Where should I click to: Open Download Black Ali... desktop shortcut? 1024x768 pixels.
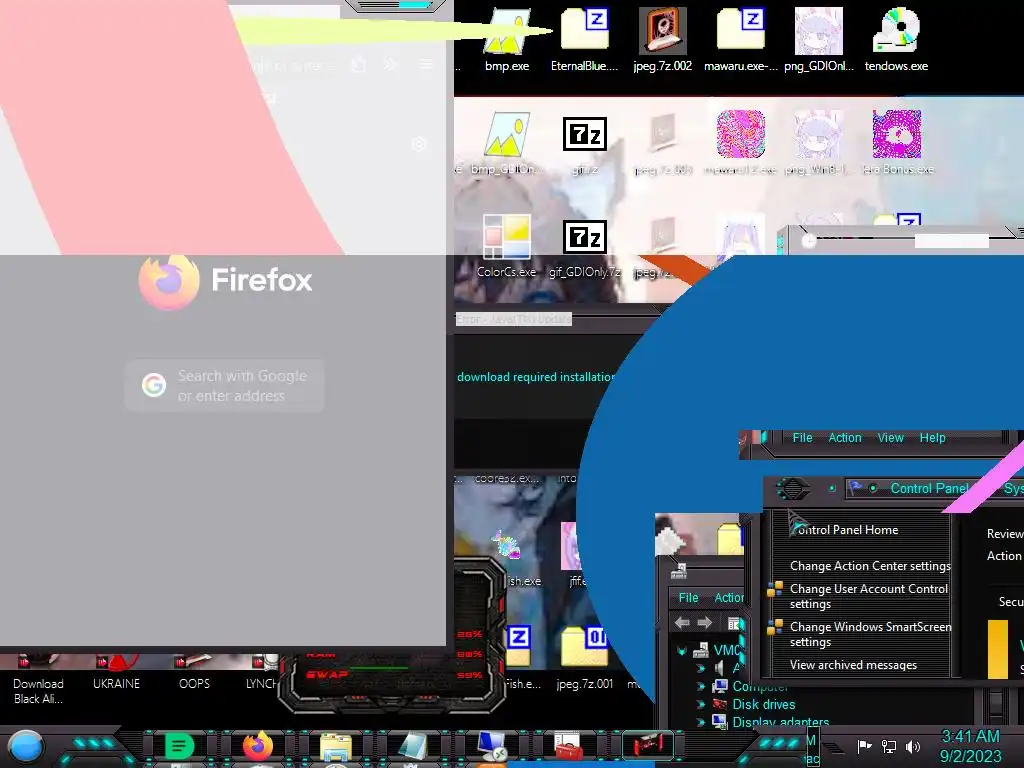tap(38, 679)
